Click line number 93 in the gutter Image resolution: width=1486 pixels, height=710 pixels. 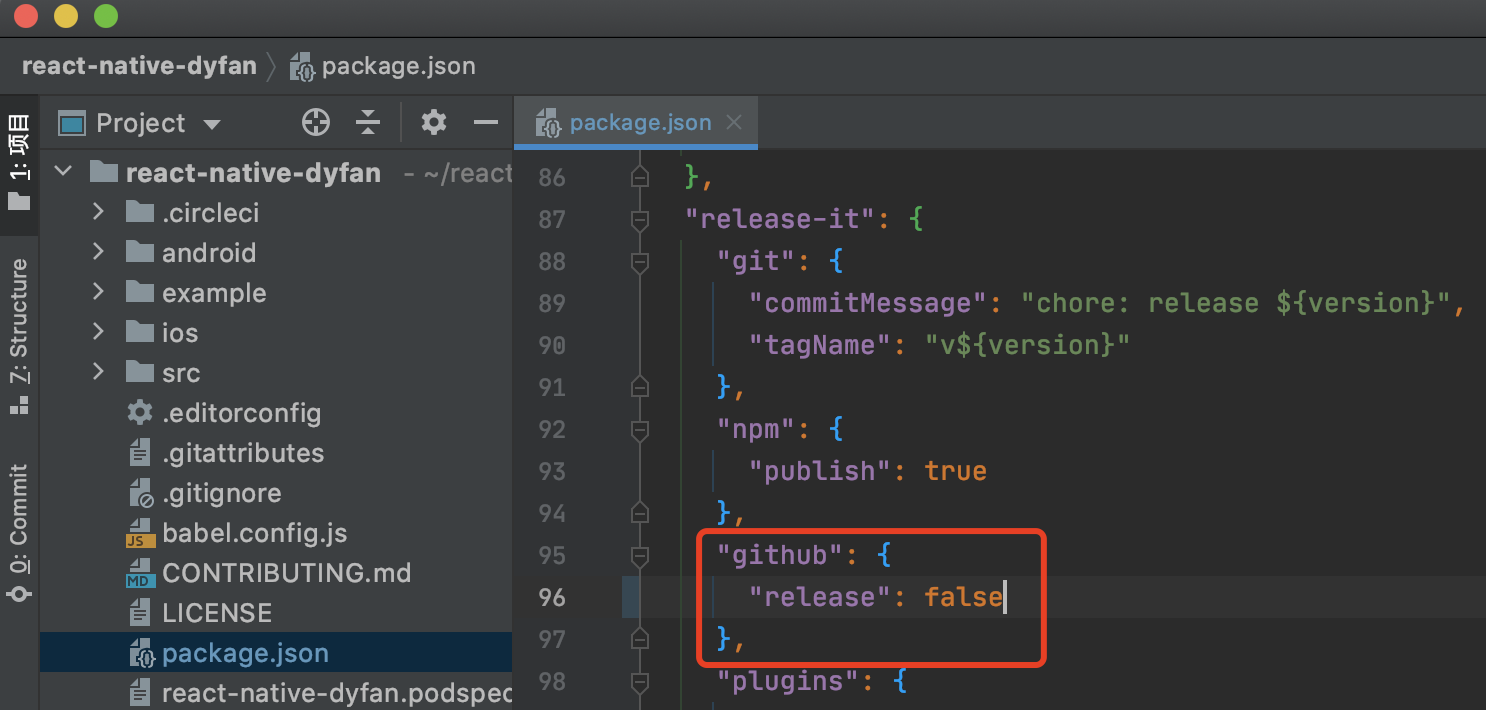tap(551, 471)
